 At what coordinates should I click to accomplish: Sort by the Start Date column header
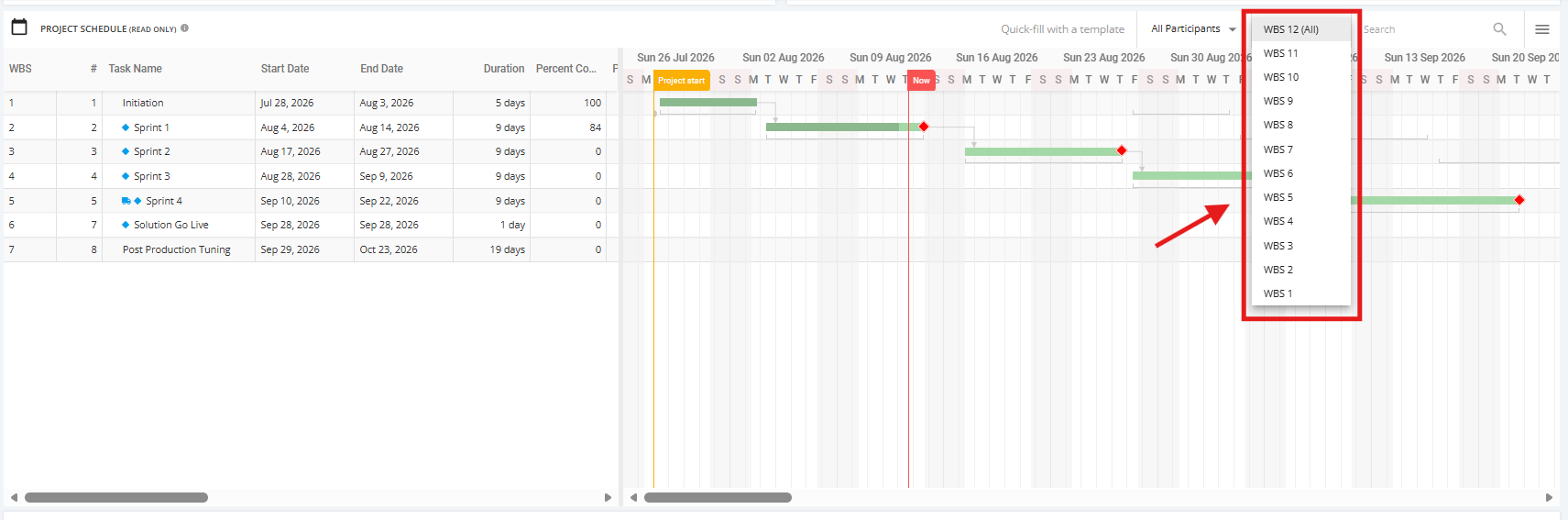pos(285,69)
